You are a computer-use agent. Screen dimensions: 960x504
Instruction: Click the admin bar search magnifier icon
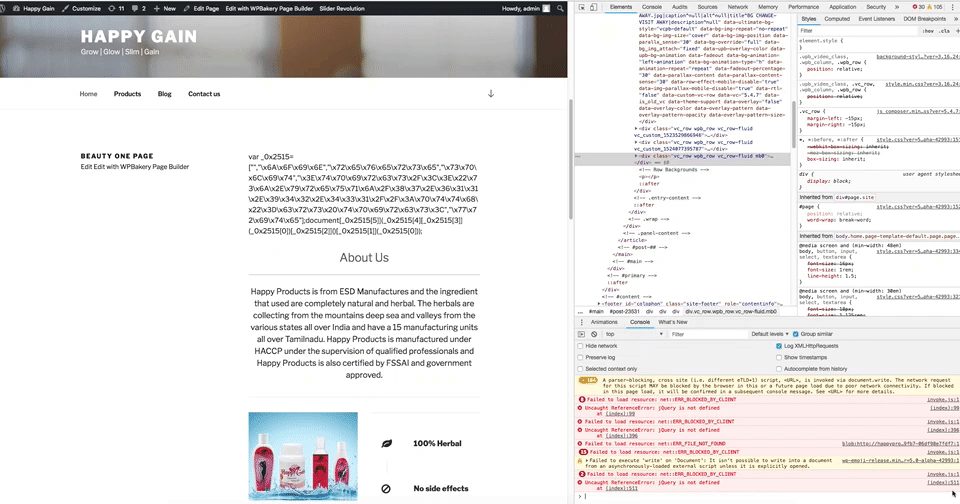(x=560, y=9)
